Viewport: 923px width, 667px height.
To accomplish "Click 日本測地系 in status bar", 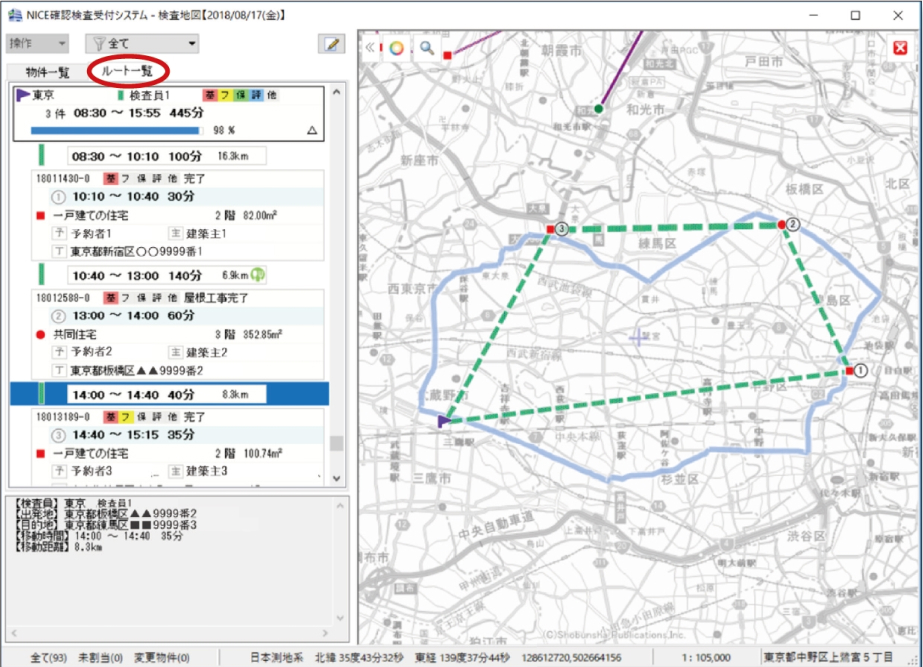I will coord(277,658).
